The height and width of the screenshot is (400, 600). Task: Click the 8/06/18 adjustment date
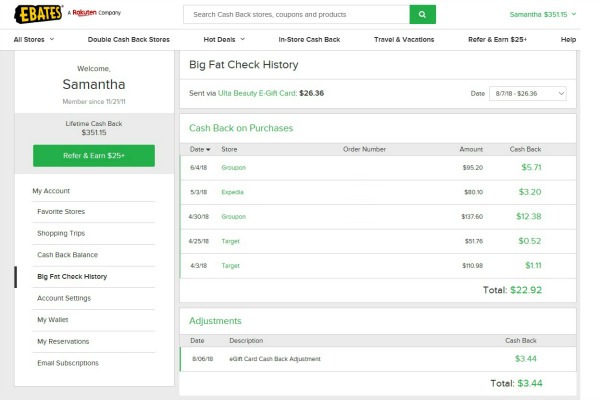pyautogui.click(x=202, y=359)
